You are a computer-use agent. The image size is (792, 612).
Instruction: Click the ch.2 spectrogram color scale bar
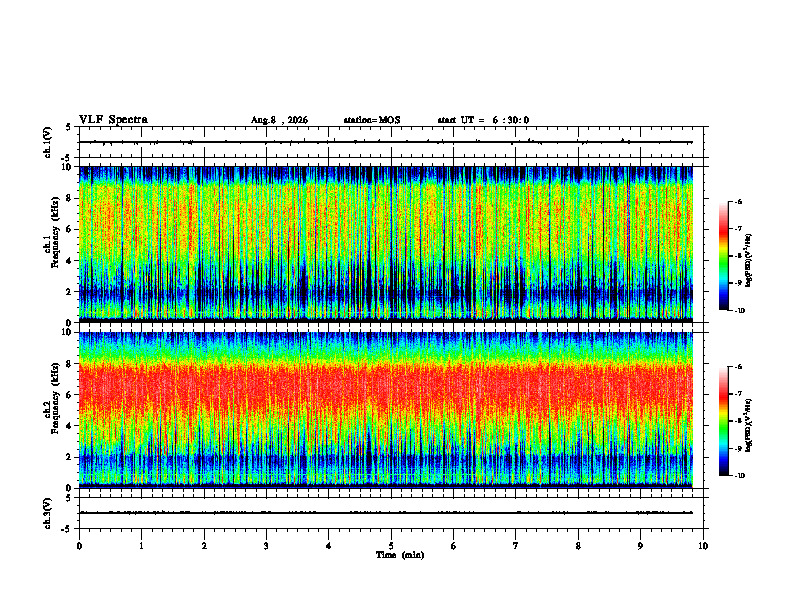point(723,421)
